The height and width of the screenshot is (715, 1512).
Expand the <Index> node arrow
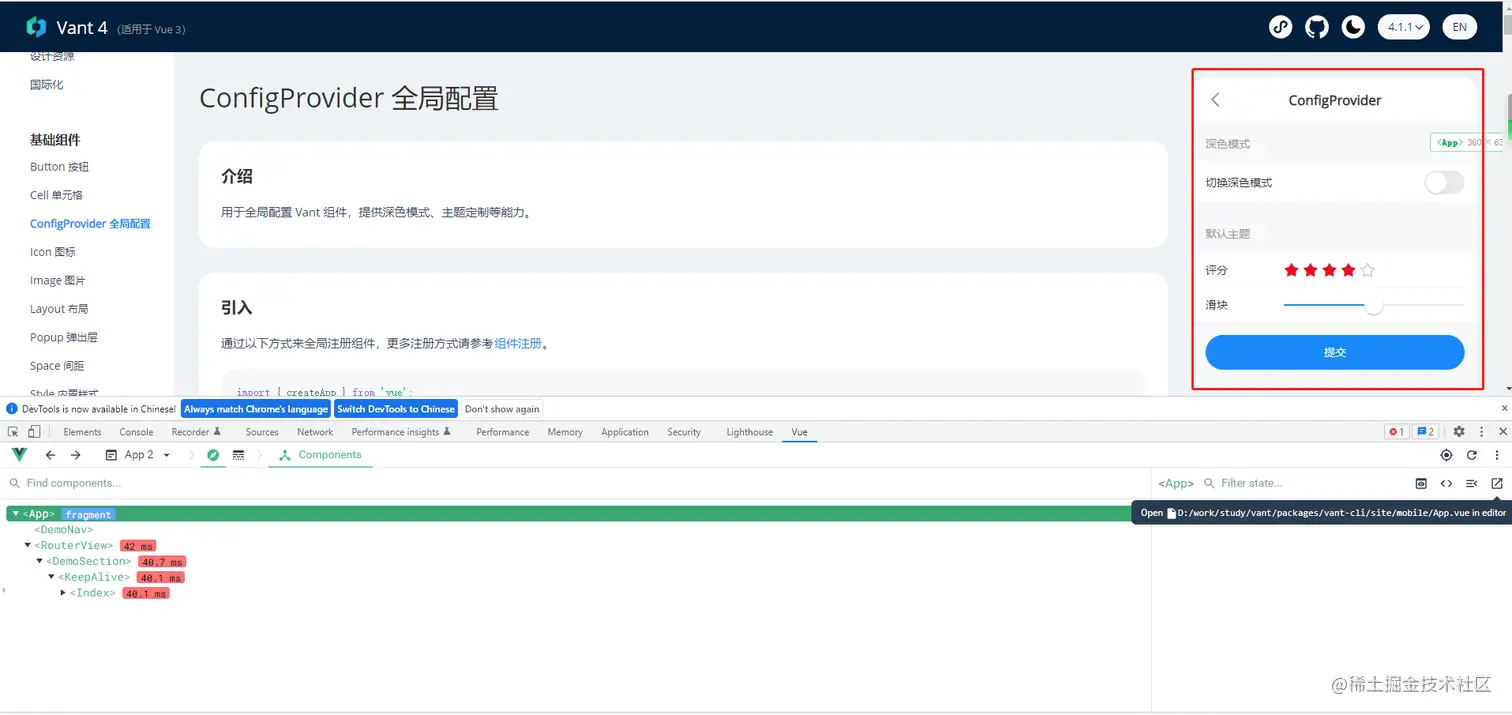pyautogui.click(x=63, y=594)
